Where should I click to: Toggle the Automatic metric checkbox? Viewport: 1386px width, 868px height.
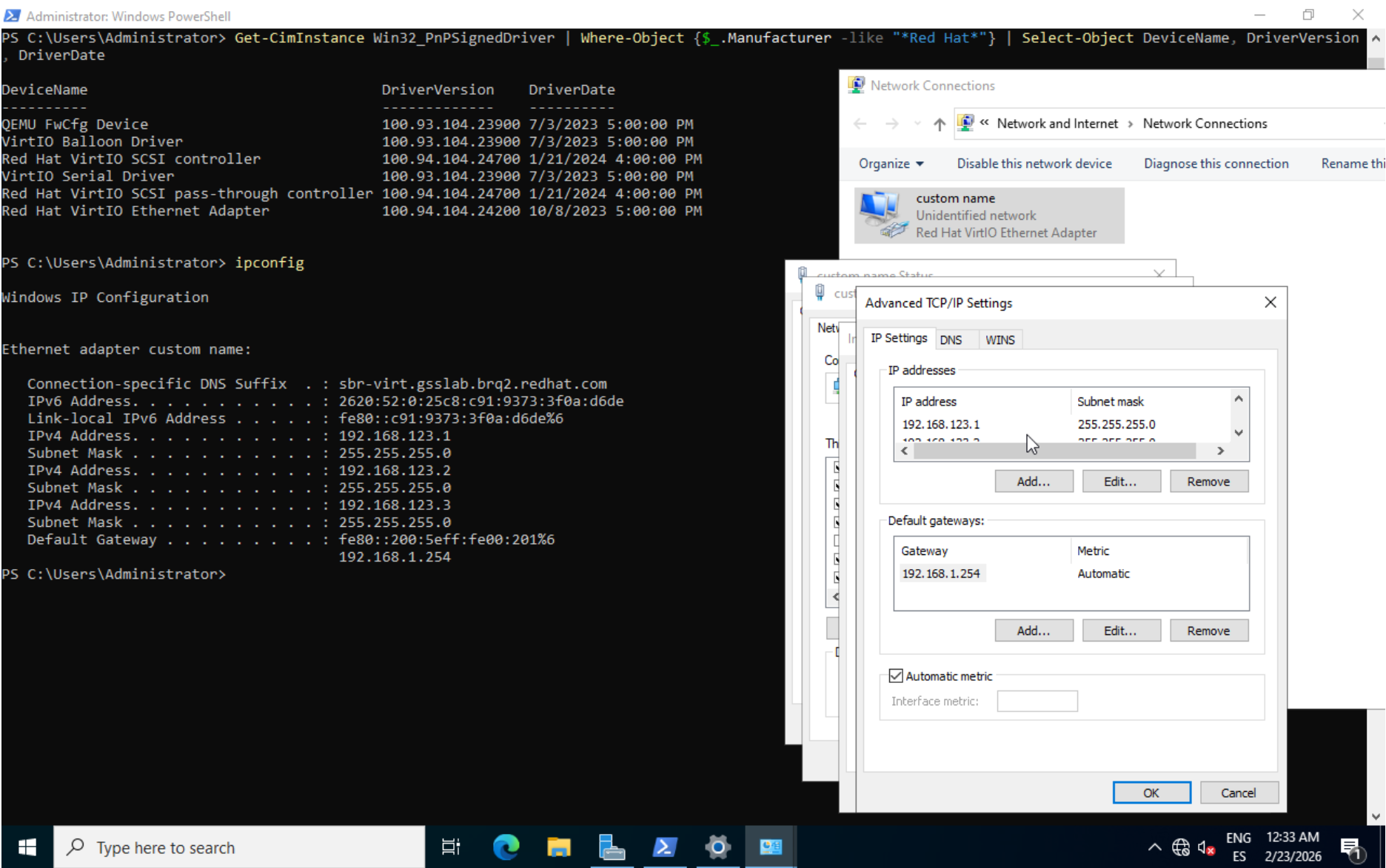click(896, 676)
